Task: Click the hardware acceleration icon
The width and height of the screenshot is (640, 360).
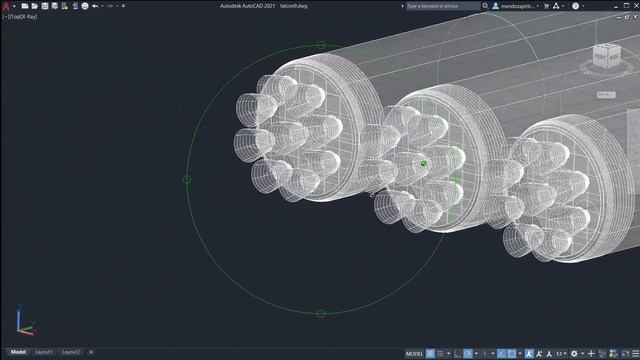Action: click(613, 353)
